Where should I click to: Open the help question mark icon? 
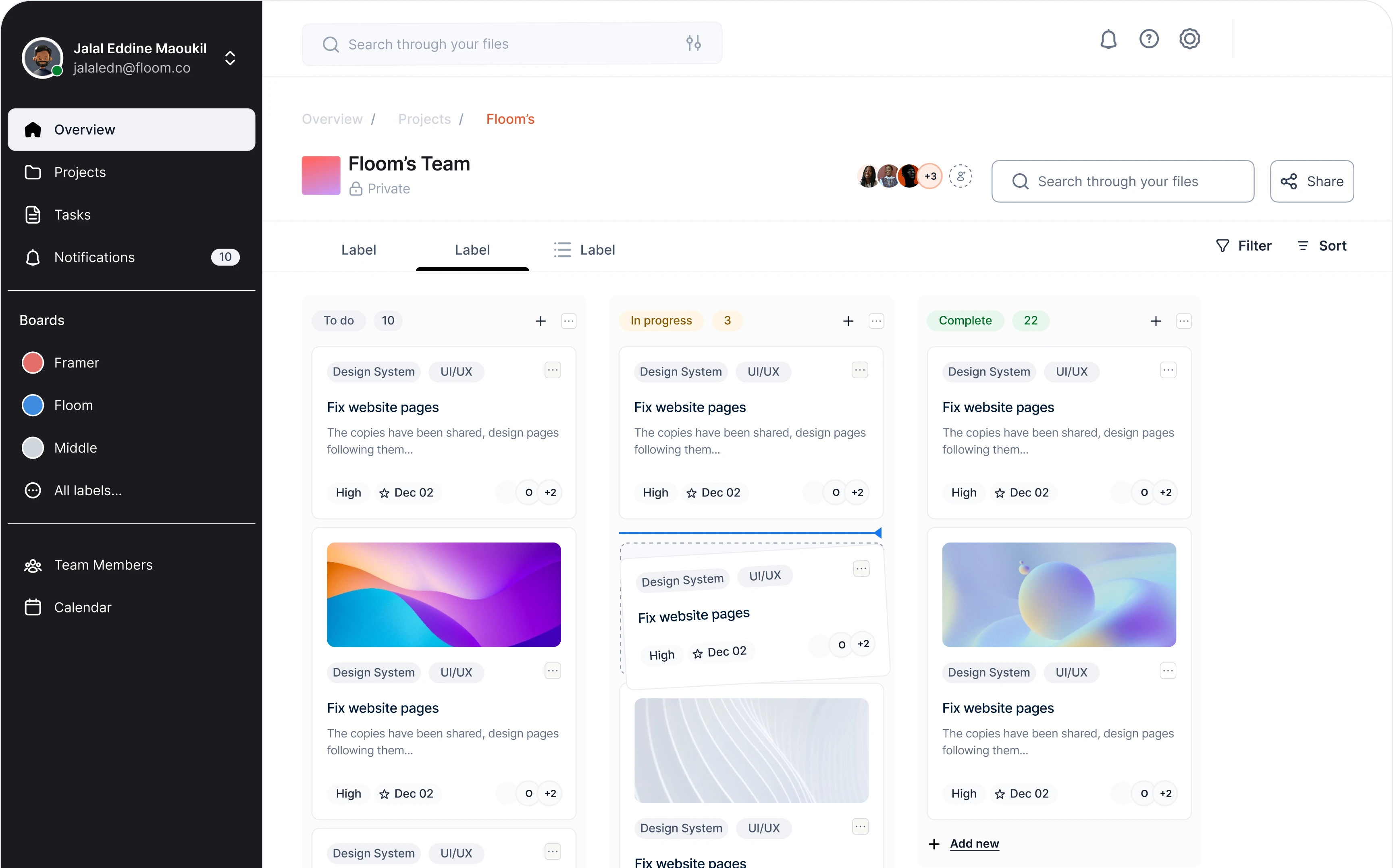[x=1148, y=39]
